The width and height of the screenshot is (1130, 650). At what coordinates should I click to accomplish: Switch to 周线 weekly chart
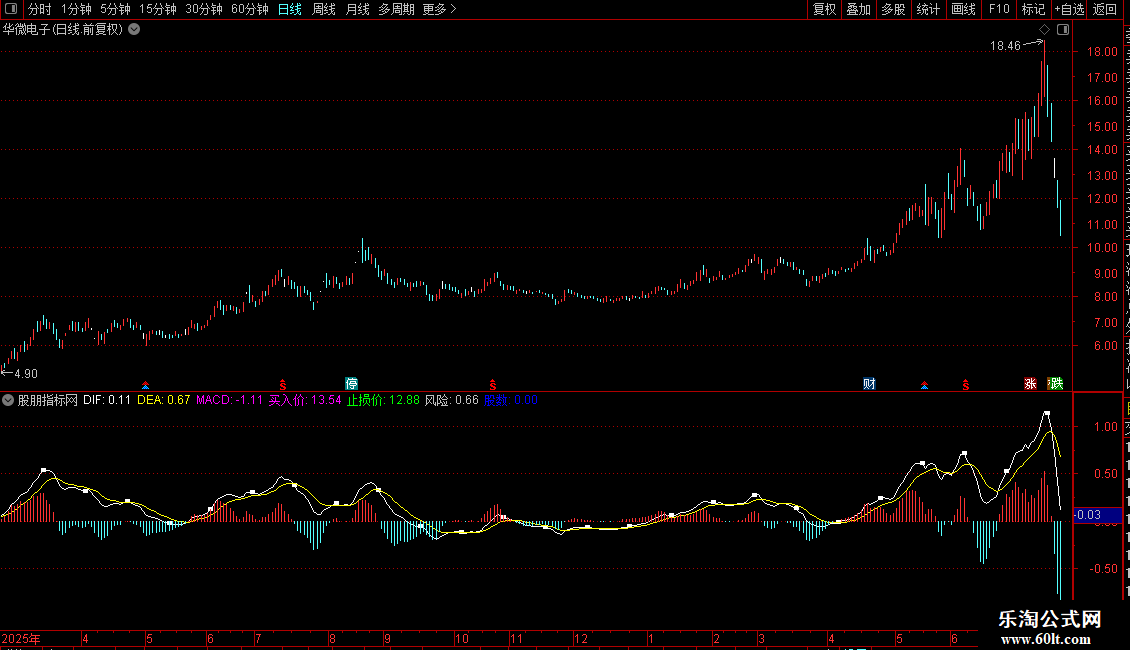(324, 9)
